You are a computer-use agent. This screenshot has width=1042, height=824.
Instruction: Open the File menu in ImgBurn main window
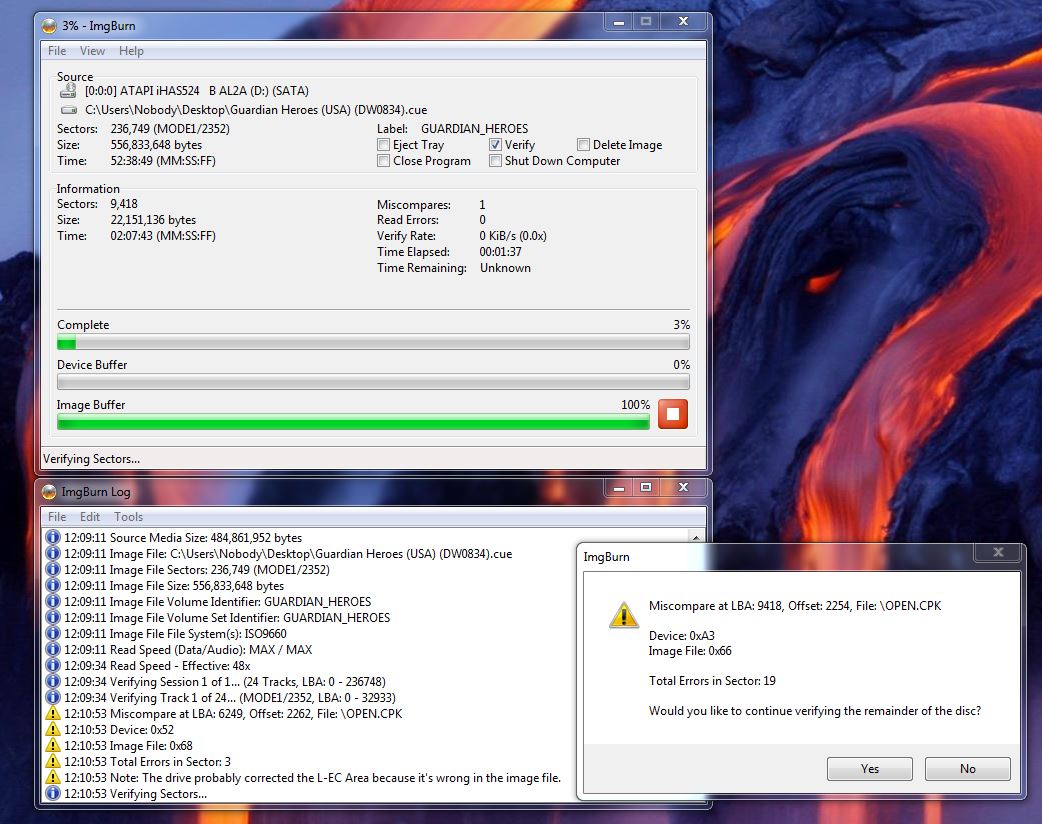point(56,51)
